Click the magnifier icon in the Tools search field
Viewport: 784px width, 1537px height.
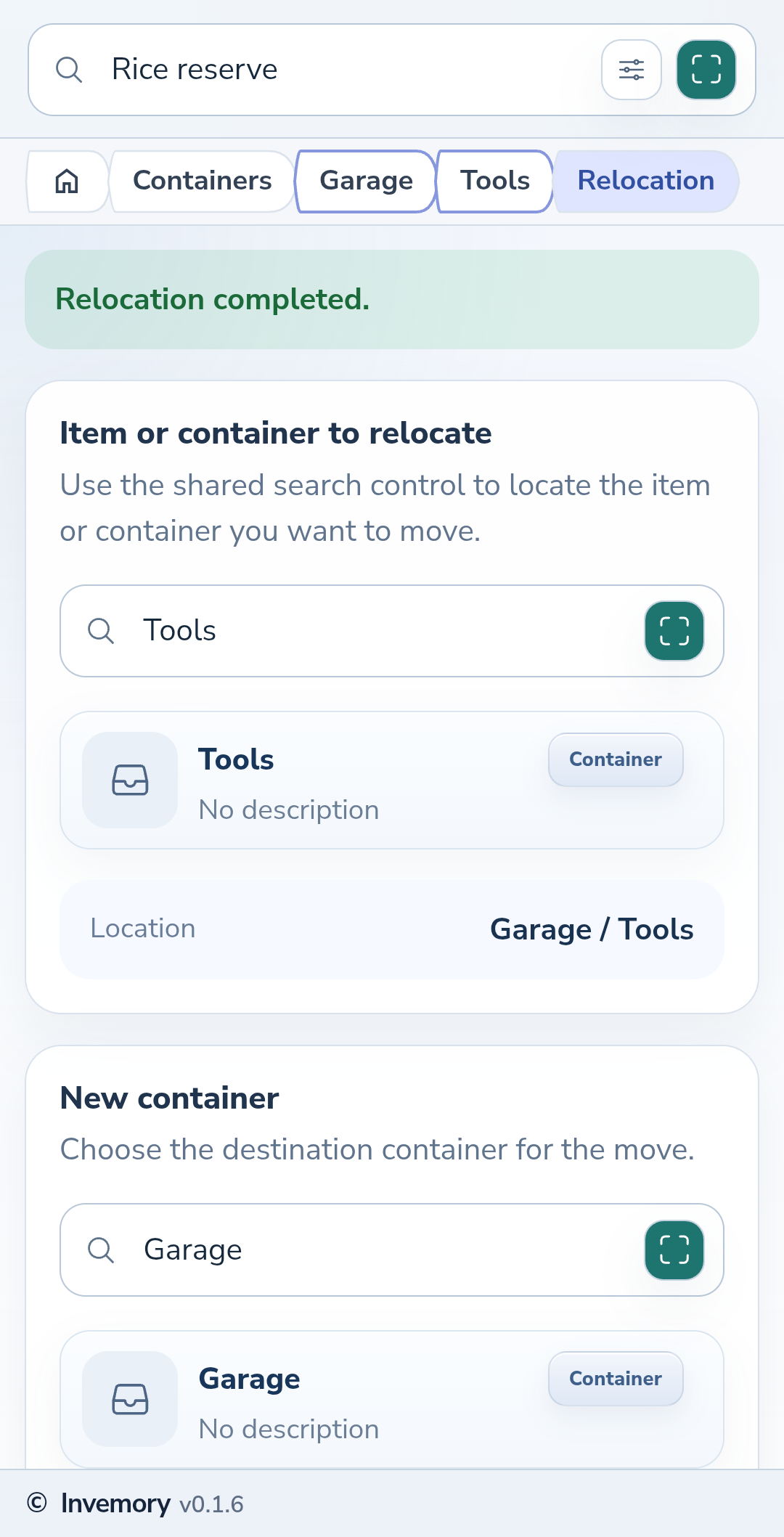(101, 631)
